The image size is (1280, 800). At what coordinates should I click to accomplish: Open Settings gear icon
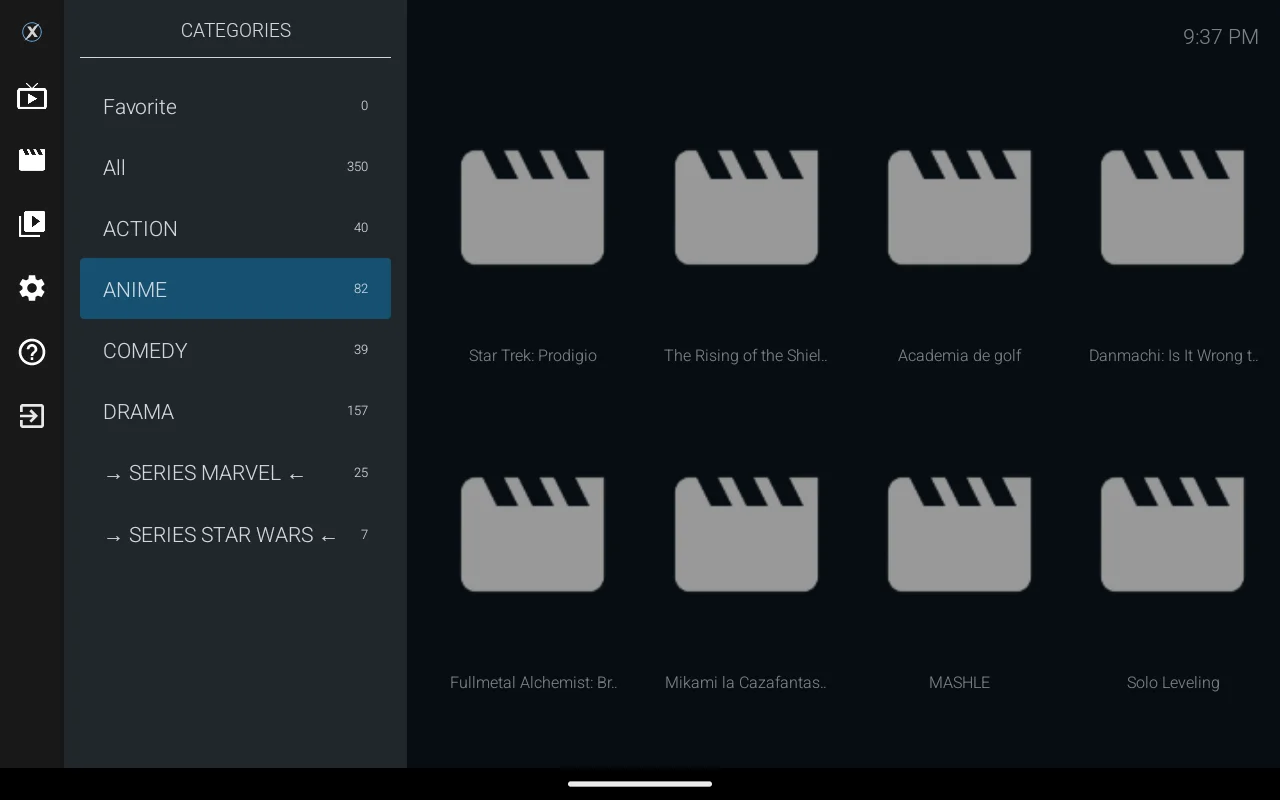[32, 288]
